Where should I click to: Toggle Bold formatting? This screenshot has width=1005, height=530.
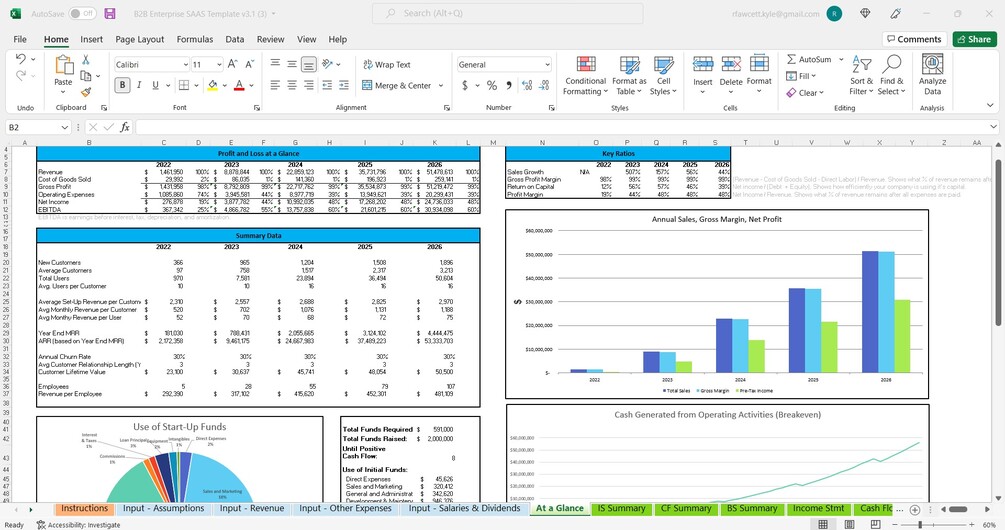[122, 85]
